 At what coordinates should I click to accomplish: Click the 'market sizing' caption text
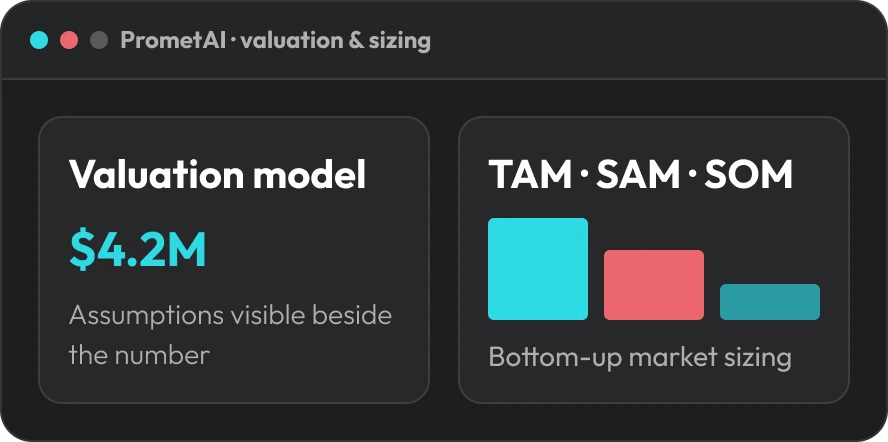(710, 358)
